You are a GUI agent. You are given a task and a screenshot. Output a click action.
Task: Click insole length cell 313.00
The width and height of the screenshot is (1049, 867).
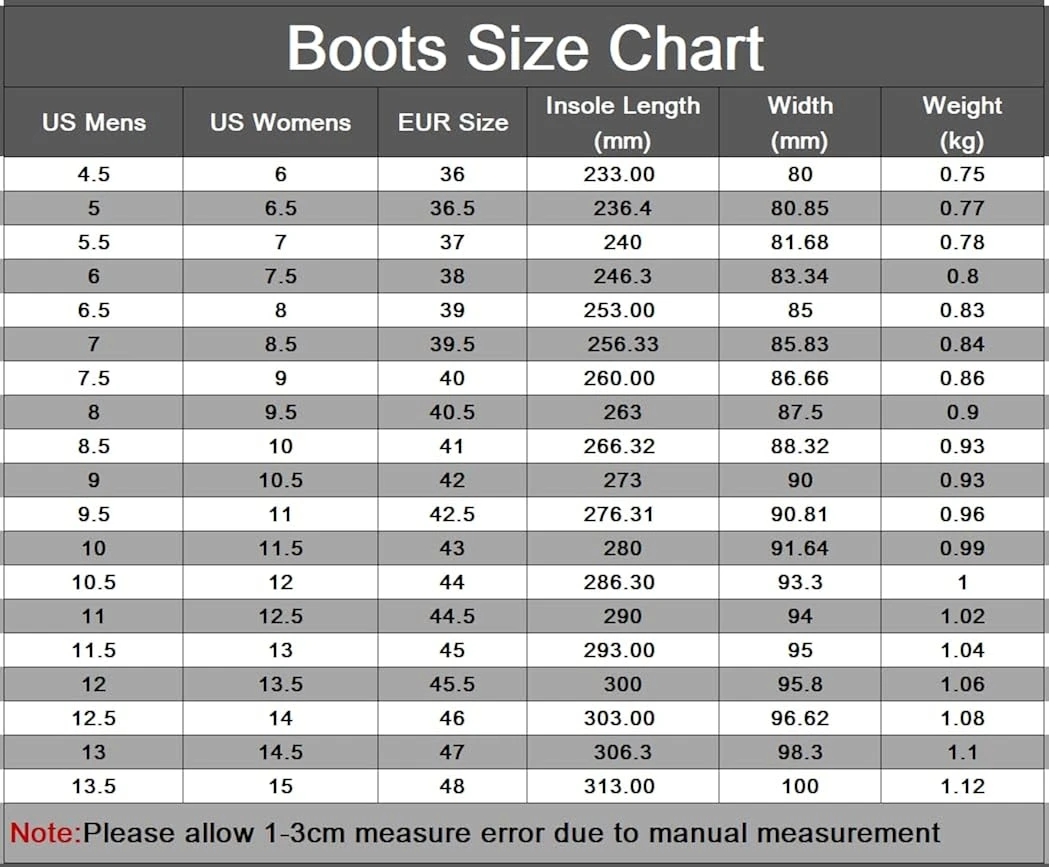[620, 786]
